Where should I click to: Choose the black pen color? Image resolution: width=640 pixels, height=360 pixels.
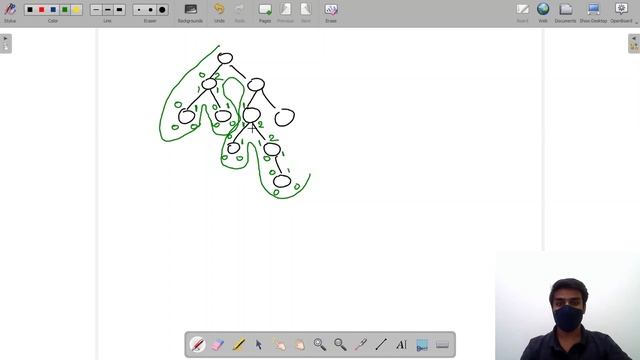click(30, 9)
